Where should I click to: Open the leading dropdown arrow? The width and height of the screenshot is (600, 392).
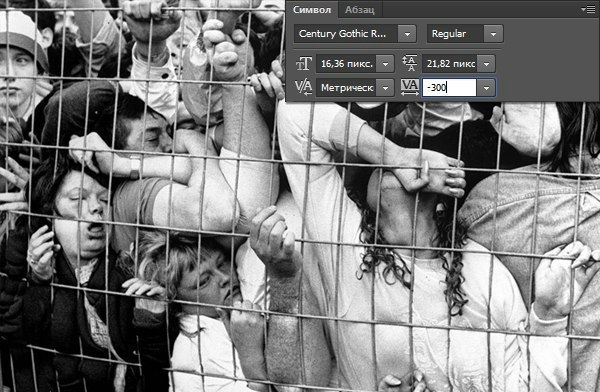(486, 64)
